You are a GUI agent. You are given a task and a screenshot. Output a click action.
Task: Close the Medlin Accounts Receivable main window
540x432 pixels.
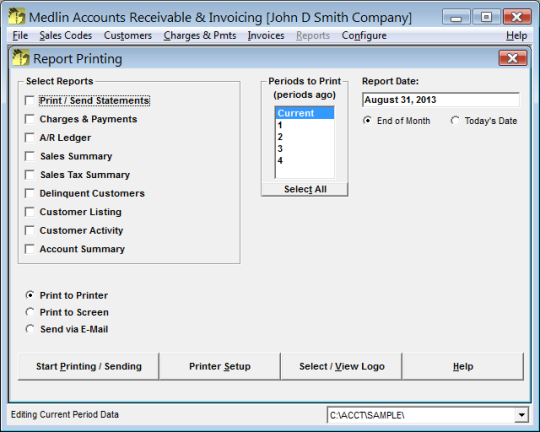517,17
